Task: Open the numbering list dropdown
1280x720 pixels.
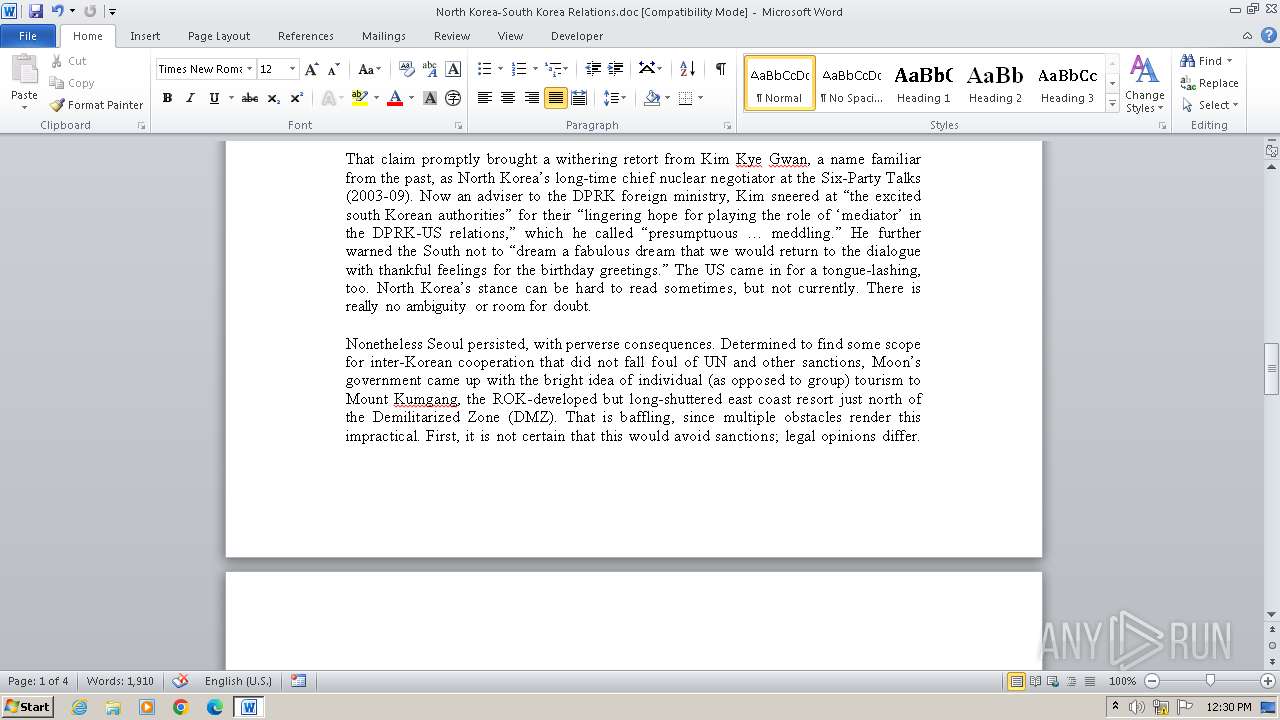Action: pos(534,69)
